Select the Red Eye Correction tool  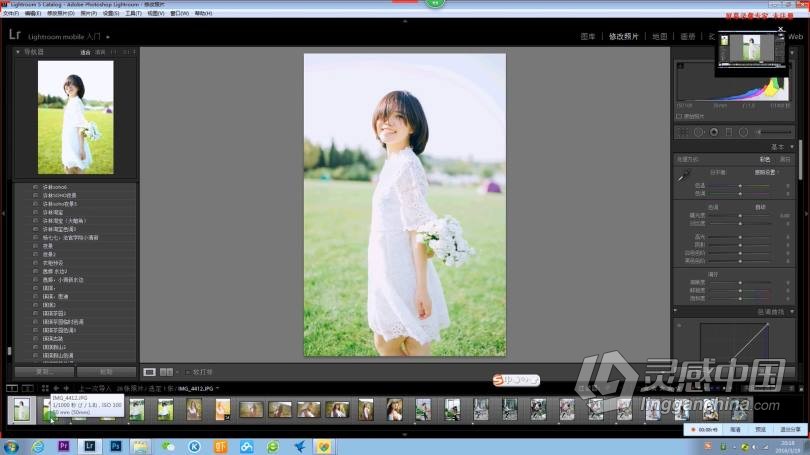(714, 133)
